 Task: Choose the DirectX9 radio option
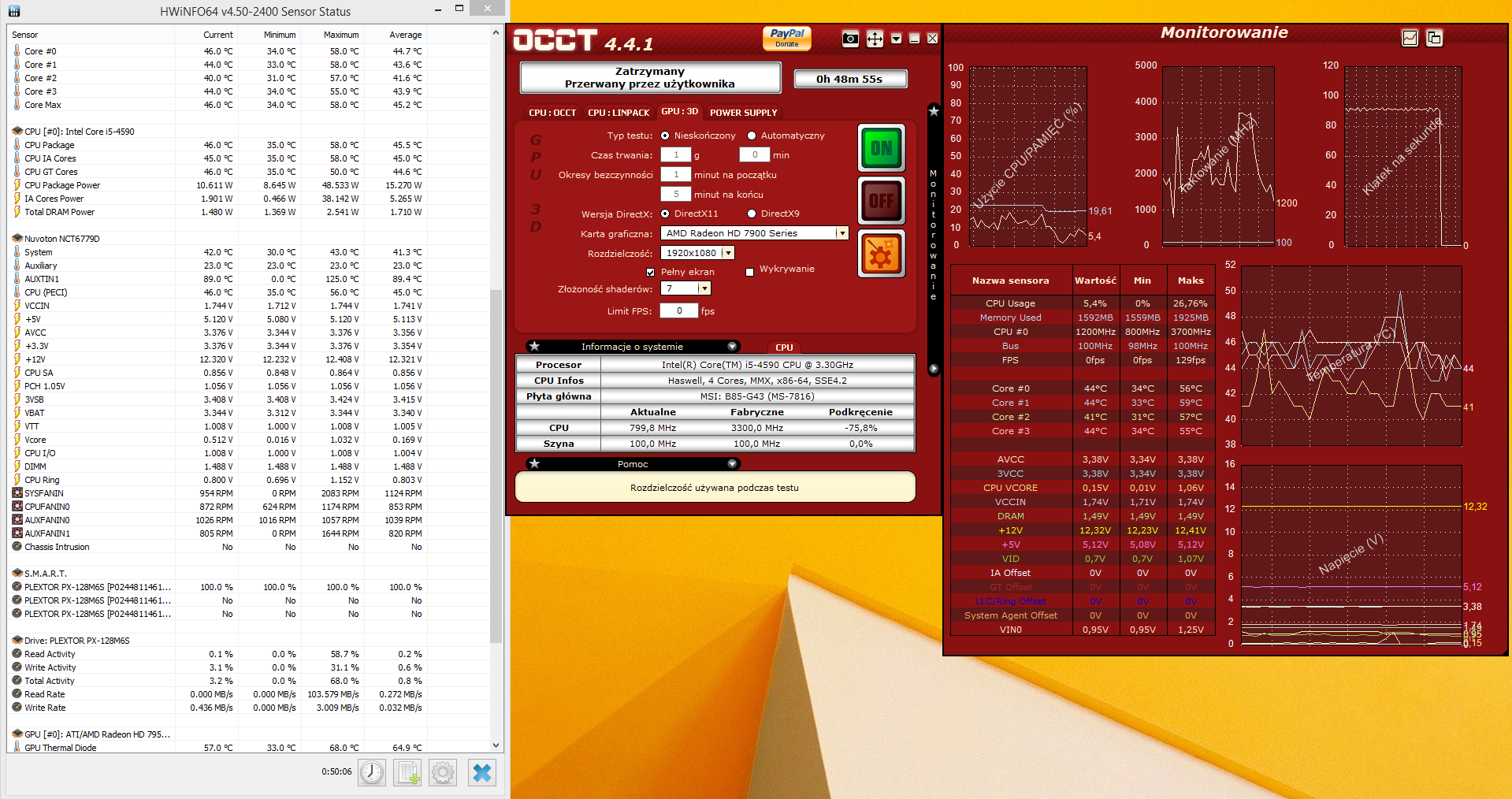pyautogui.click(x=752, y=214)
